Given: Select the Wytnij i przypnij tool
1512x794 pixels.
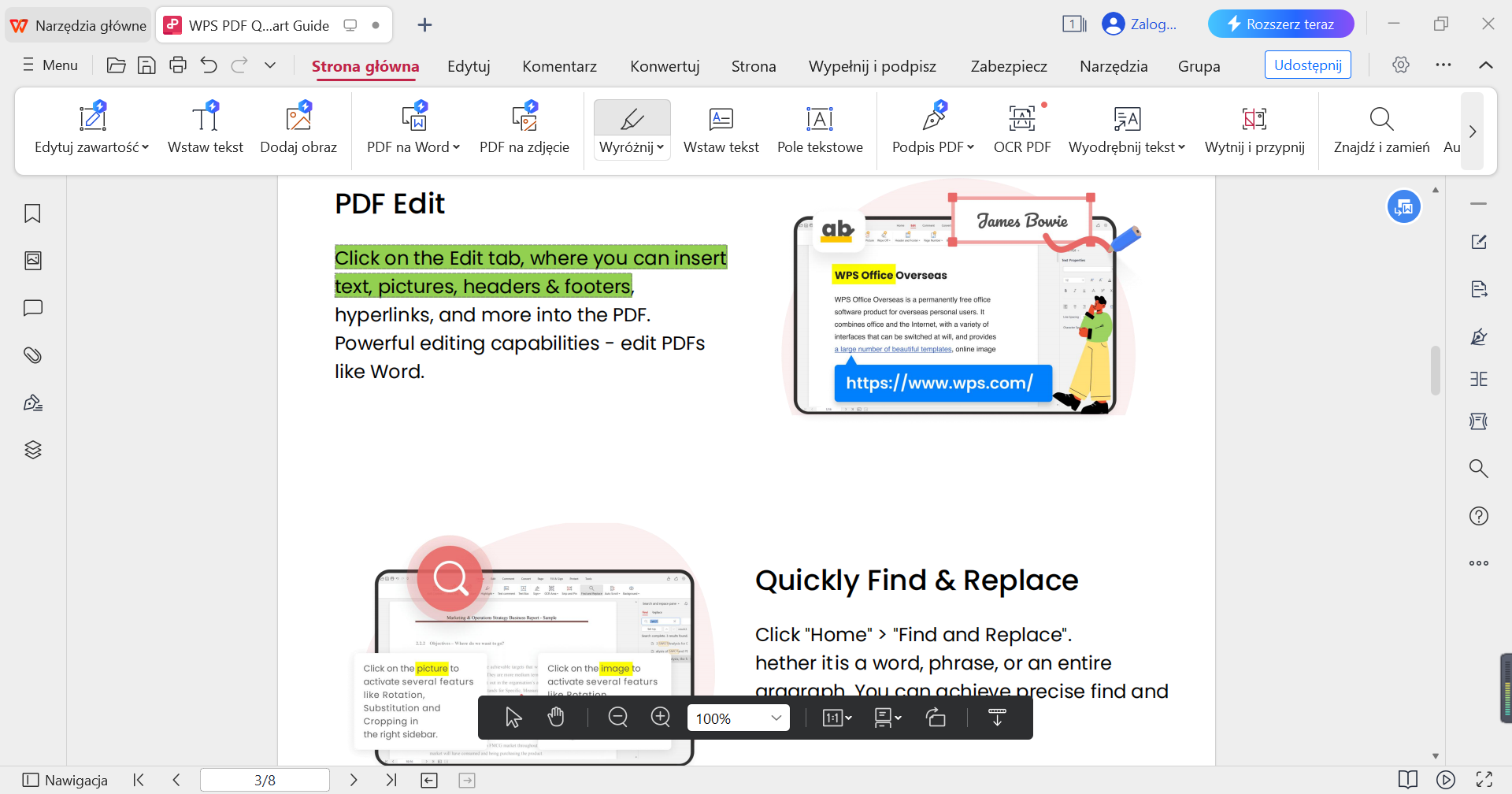Looking at the screenshot, I should click(1254, 128).
